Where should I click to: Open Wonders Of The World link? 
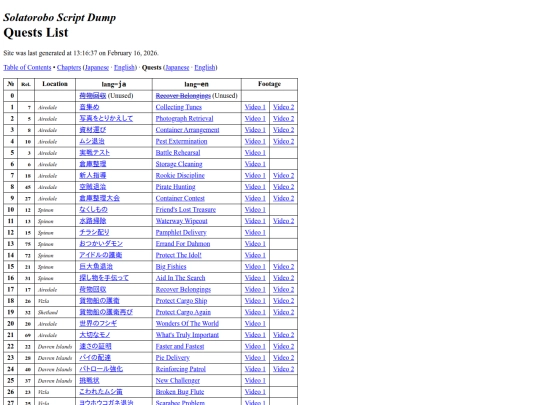point(187,323)
